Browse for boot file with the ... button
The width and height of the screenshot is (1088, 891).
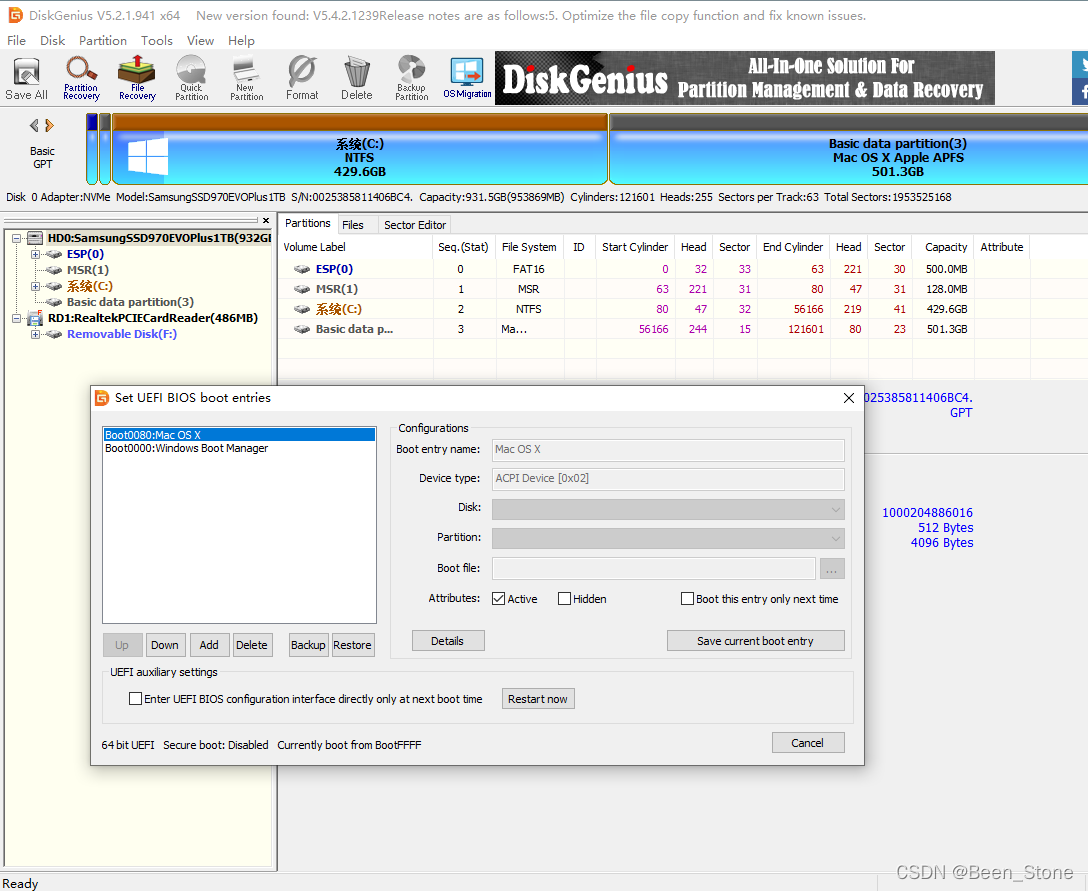pyautogui.click(x=832, y=569)
